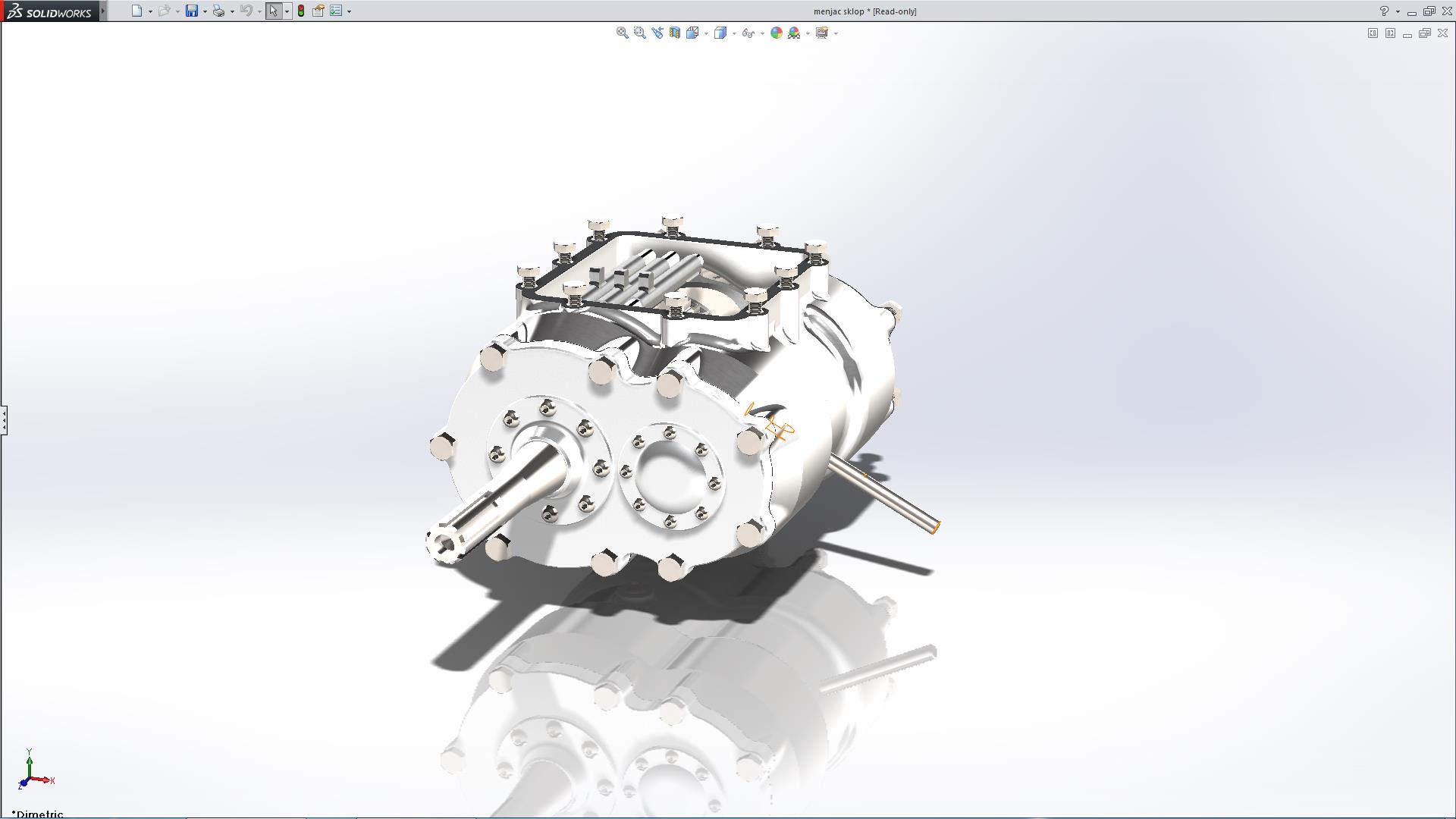The width and height of the screenshot is (1456, 819).
Task: Click the Save disk icon
Action: click(192, 11)
